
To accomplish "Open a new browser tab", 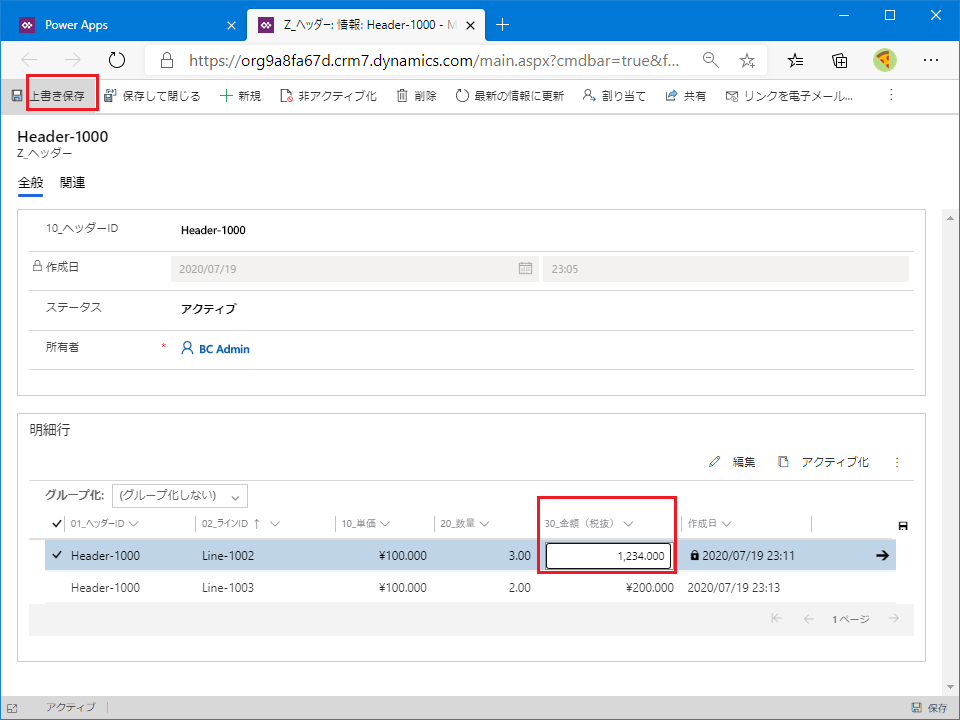I will 502,24.
